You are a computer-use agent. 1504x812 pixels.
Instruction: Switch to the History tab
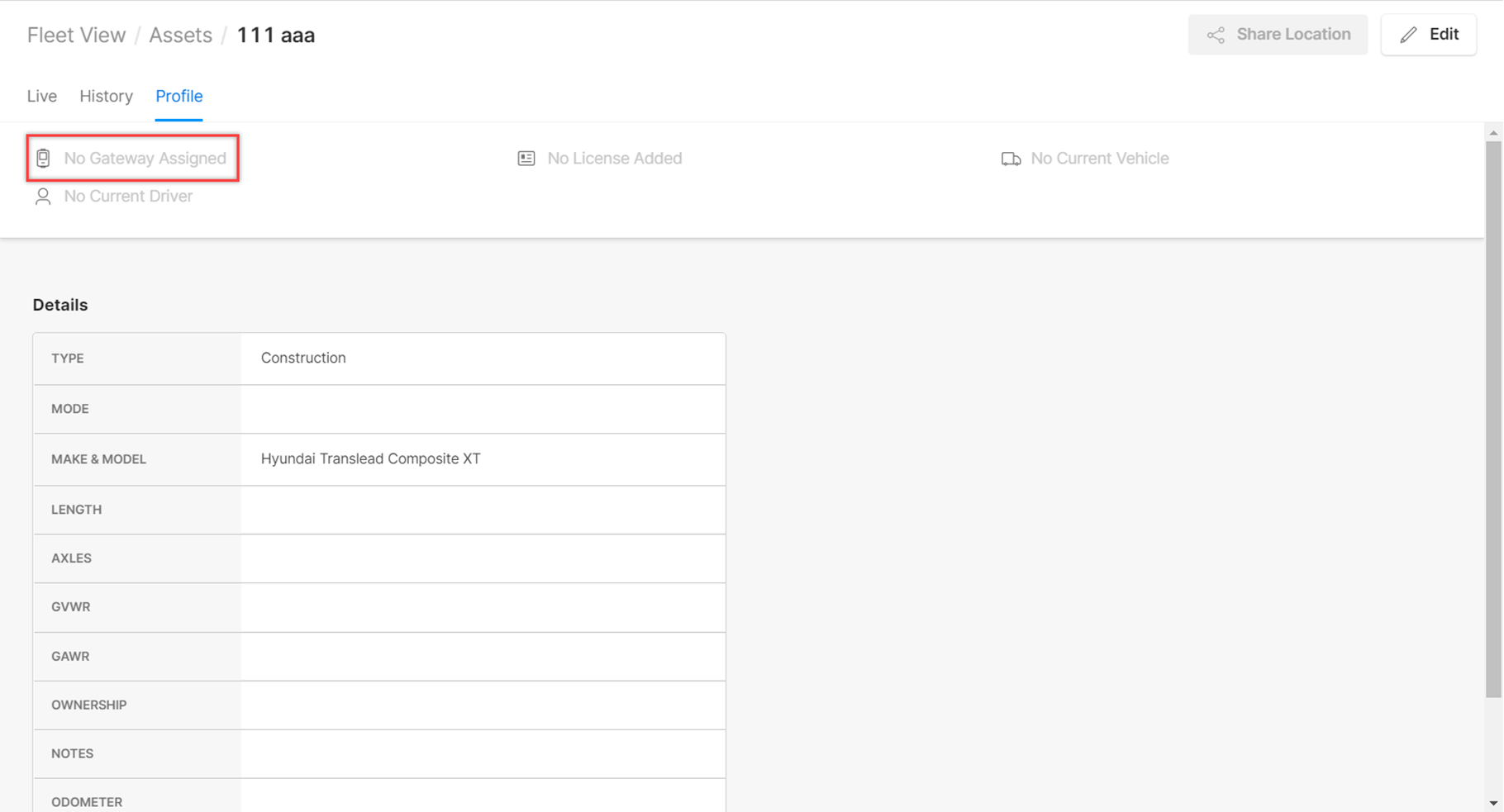[x=106, y=96]
